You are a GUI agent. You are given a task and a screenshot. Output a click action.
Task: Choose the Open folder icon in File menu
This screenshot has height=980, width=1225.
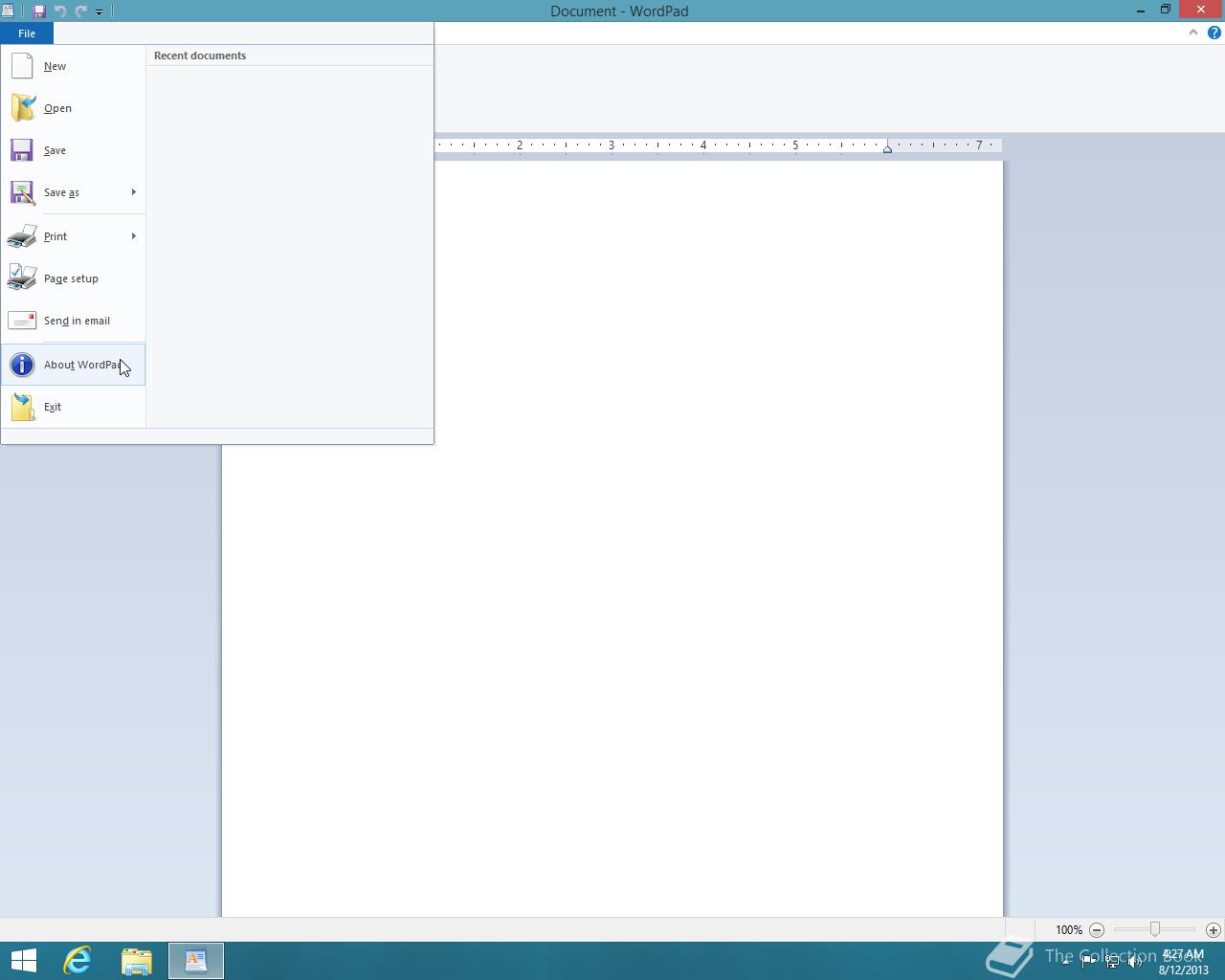coord(23,108)
